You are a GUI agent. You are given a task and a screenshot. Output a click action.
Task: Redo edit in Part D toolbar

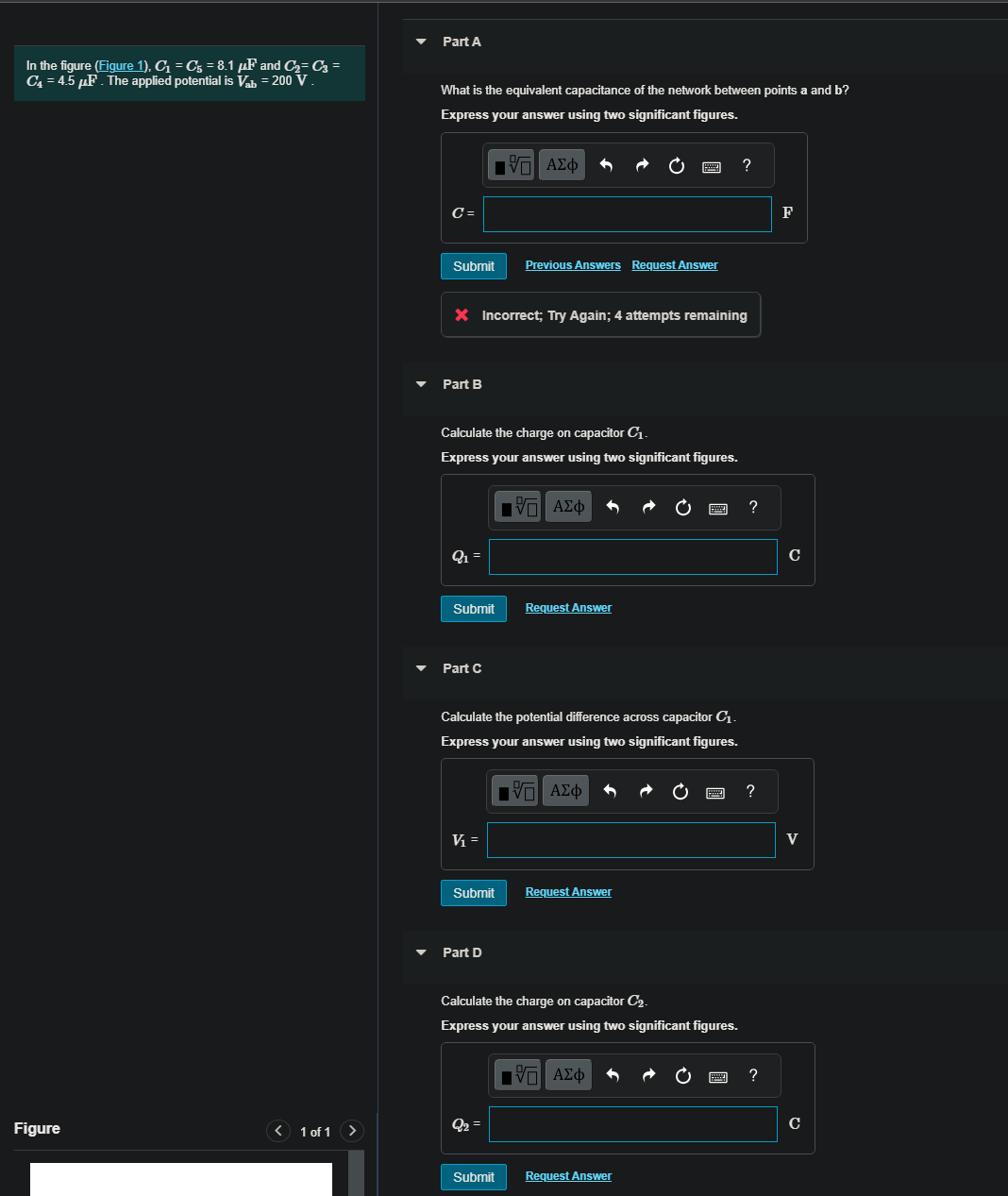pyautogui.click(x=648, y=1076)
